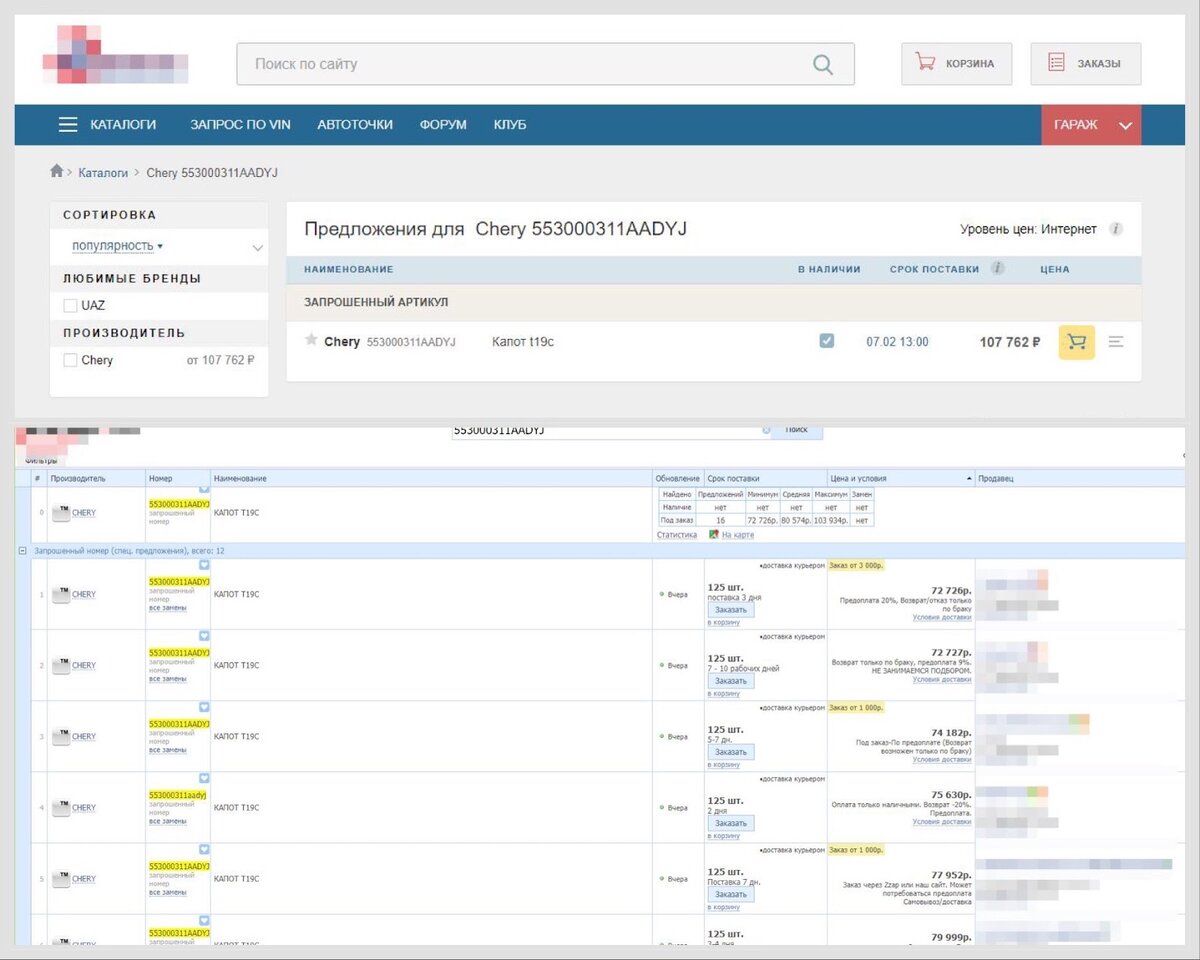Click the Срок поставки column header in table
This screenshot has width=1200, height=960.
(x=765, y=479)
